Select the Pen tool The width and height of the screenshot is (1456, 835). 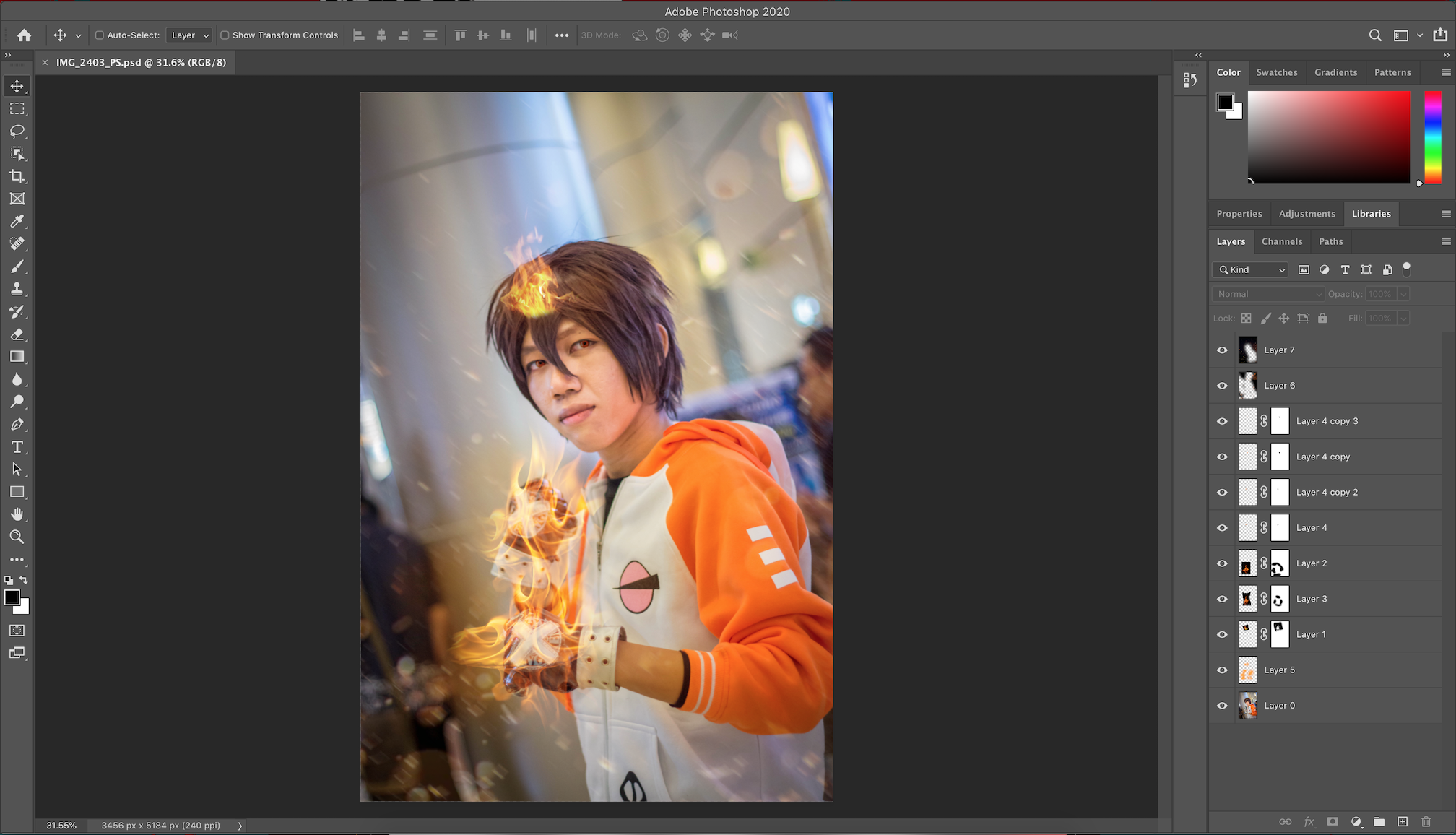pos(17,424)
